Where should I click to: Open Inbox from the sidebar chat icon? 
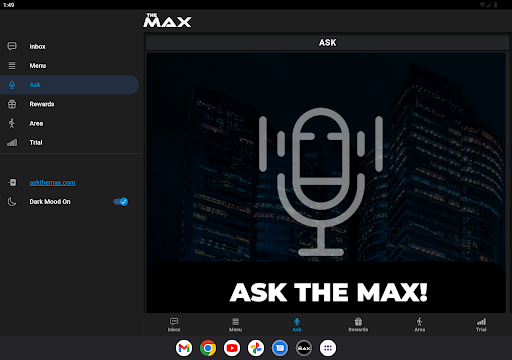[x=12, y=46]
